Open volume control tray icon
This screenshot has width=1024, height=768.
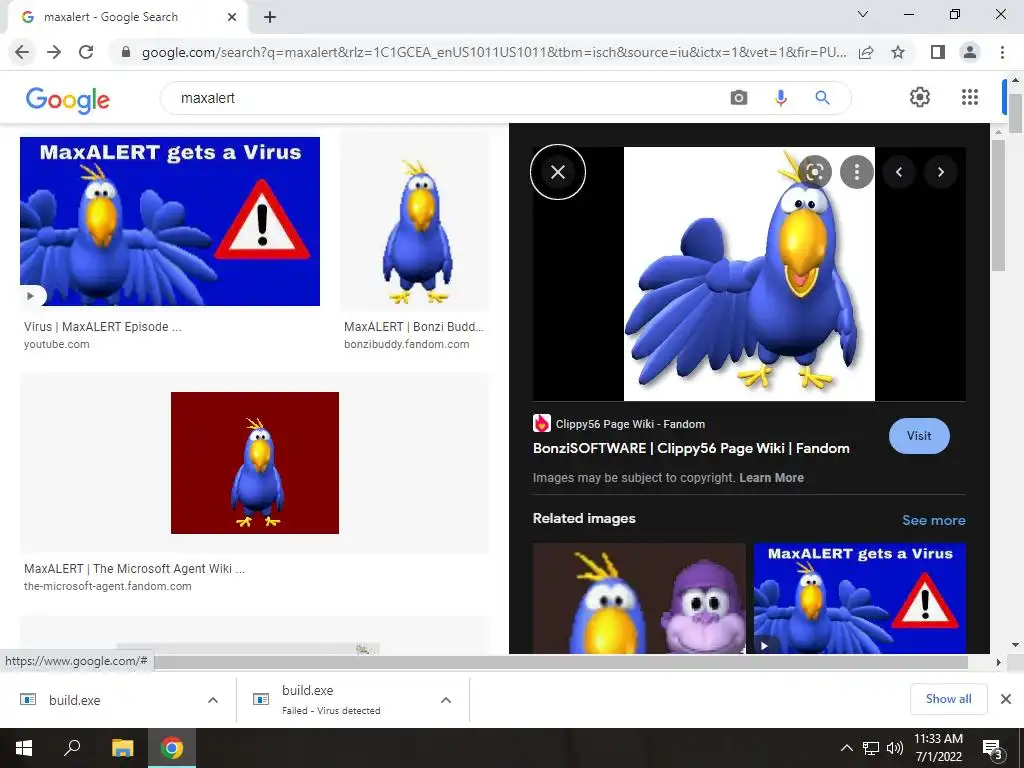894,748
